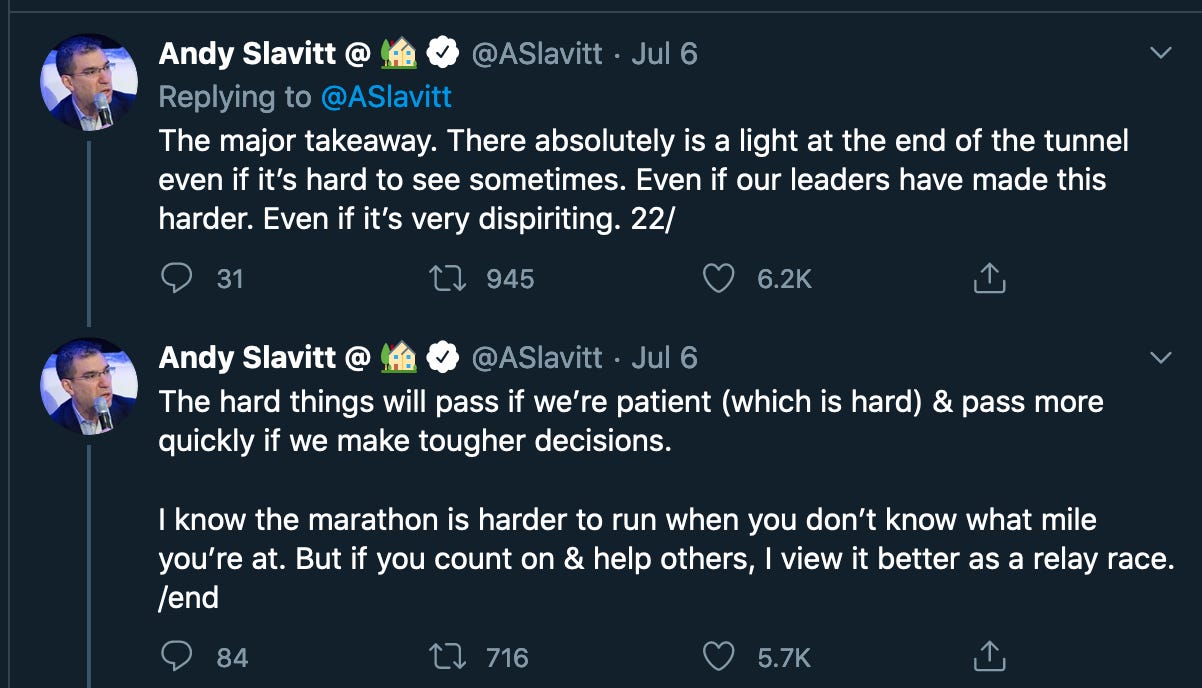Image resolution: width=1202 pixels, height=688 pixels.
Task: Reply to the tweet ending in /end
Action: 177,656
